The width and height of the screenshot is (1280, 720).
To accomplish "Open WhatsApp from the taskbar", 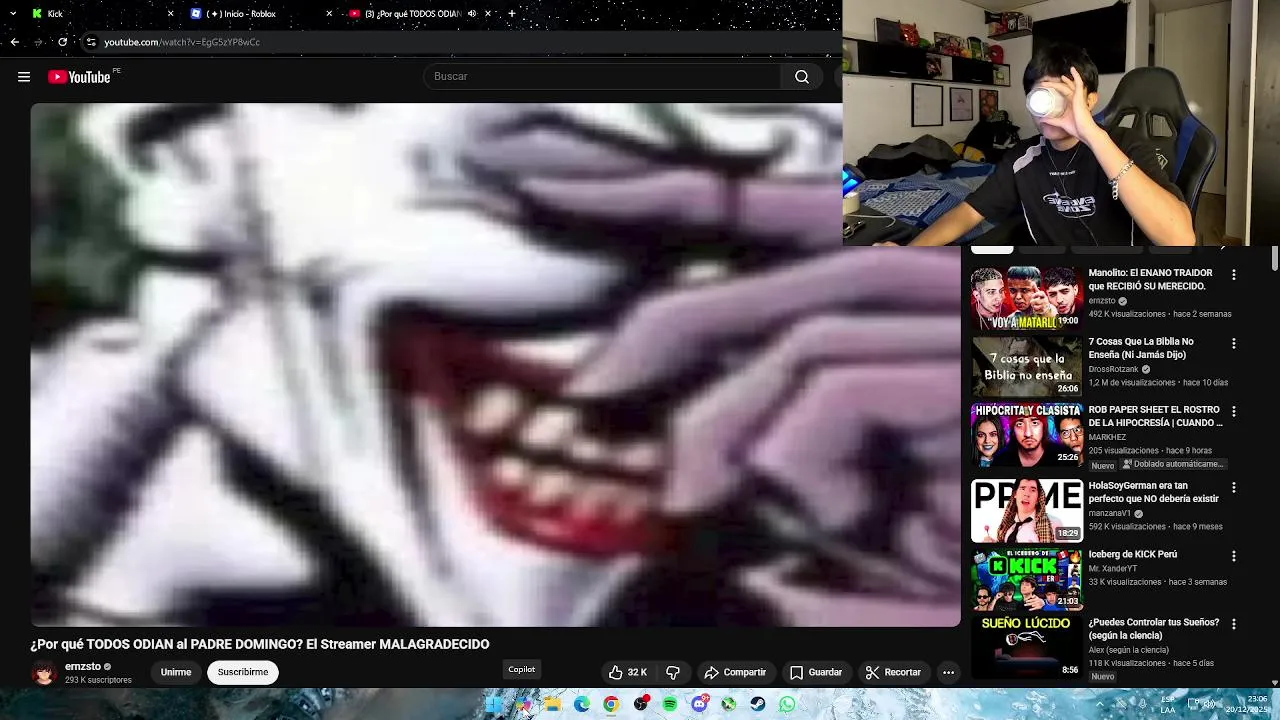I will pos(787,704).
